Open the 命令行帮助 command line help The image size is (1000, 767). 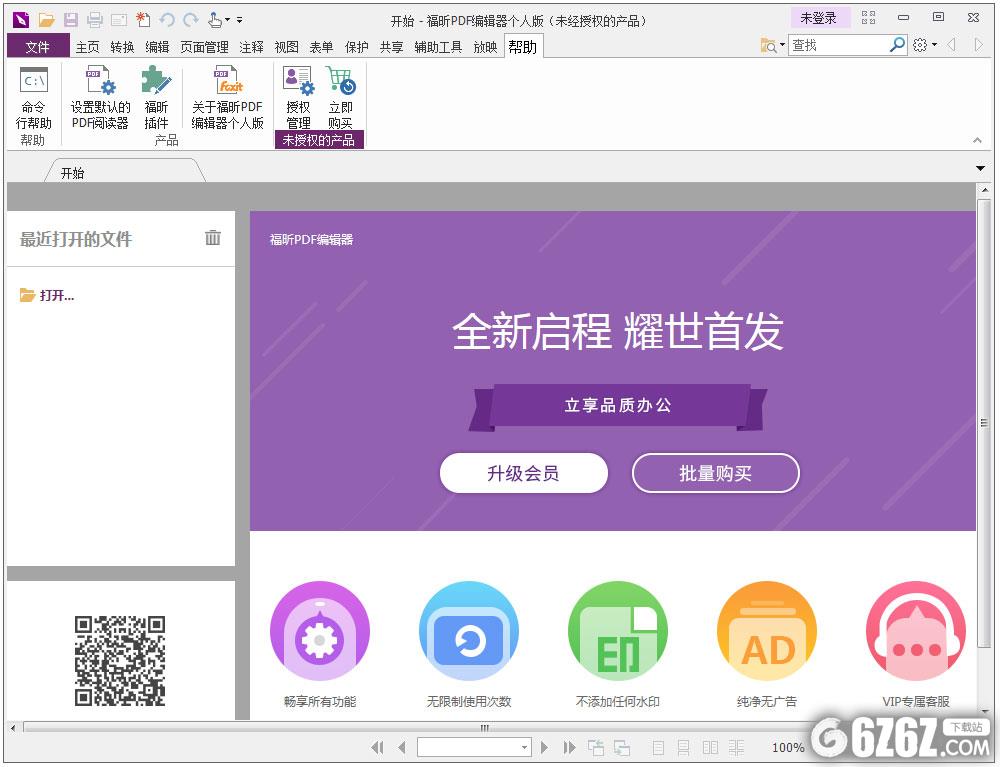pos(34,98)
